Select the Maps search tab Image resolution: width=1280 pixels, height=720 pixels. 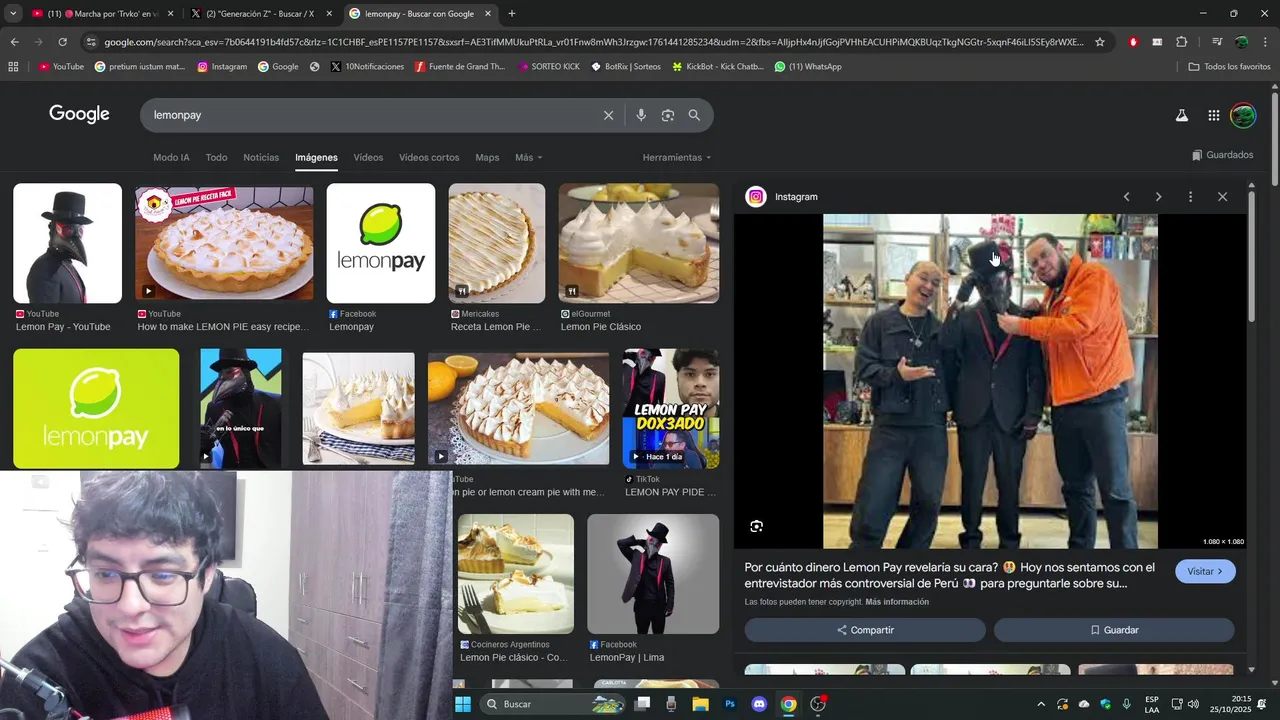(487, 158)
